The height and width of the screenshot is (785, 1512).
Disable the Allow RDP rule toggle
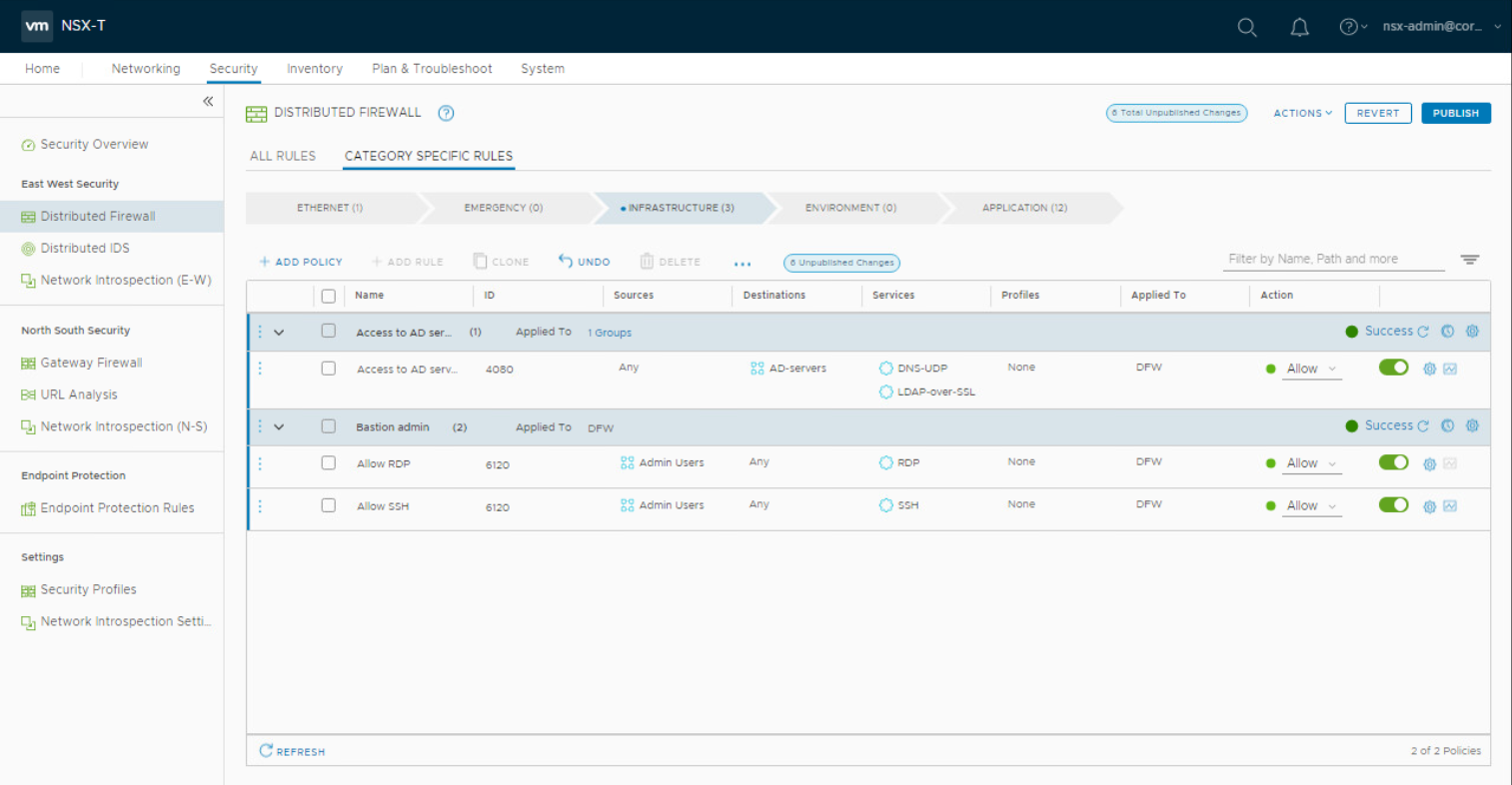point(1393,462)
